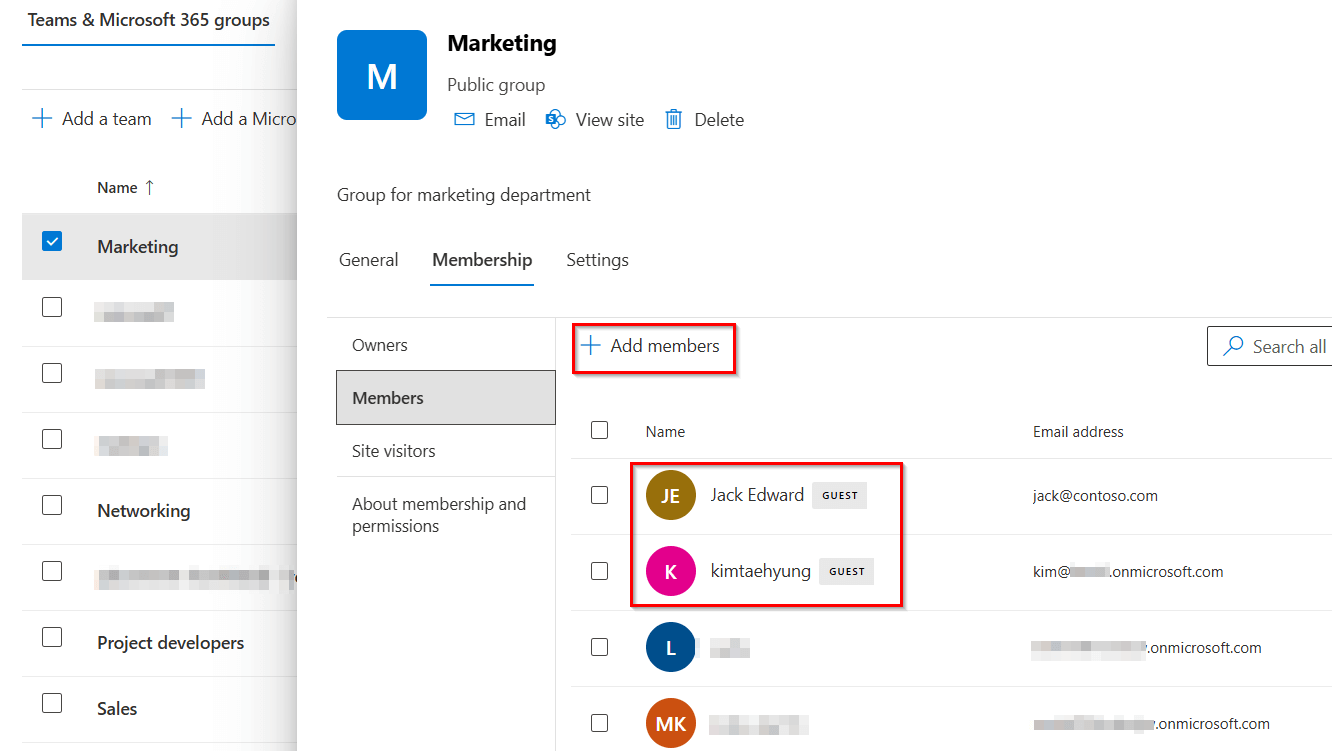
Task: Click Add a team button
Action: (x=92, y=119)
